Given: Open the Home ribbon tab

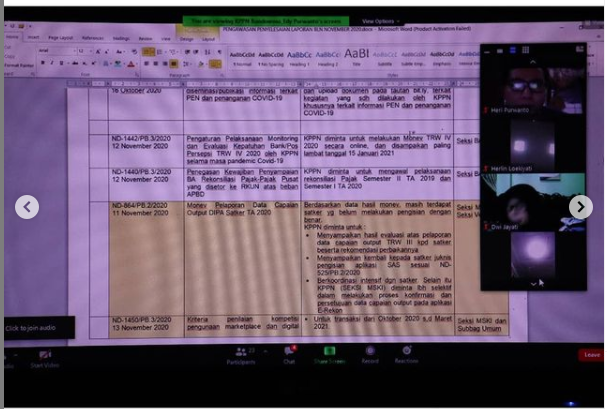Looking at the screenshot, I should 12,37.
